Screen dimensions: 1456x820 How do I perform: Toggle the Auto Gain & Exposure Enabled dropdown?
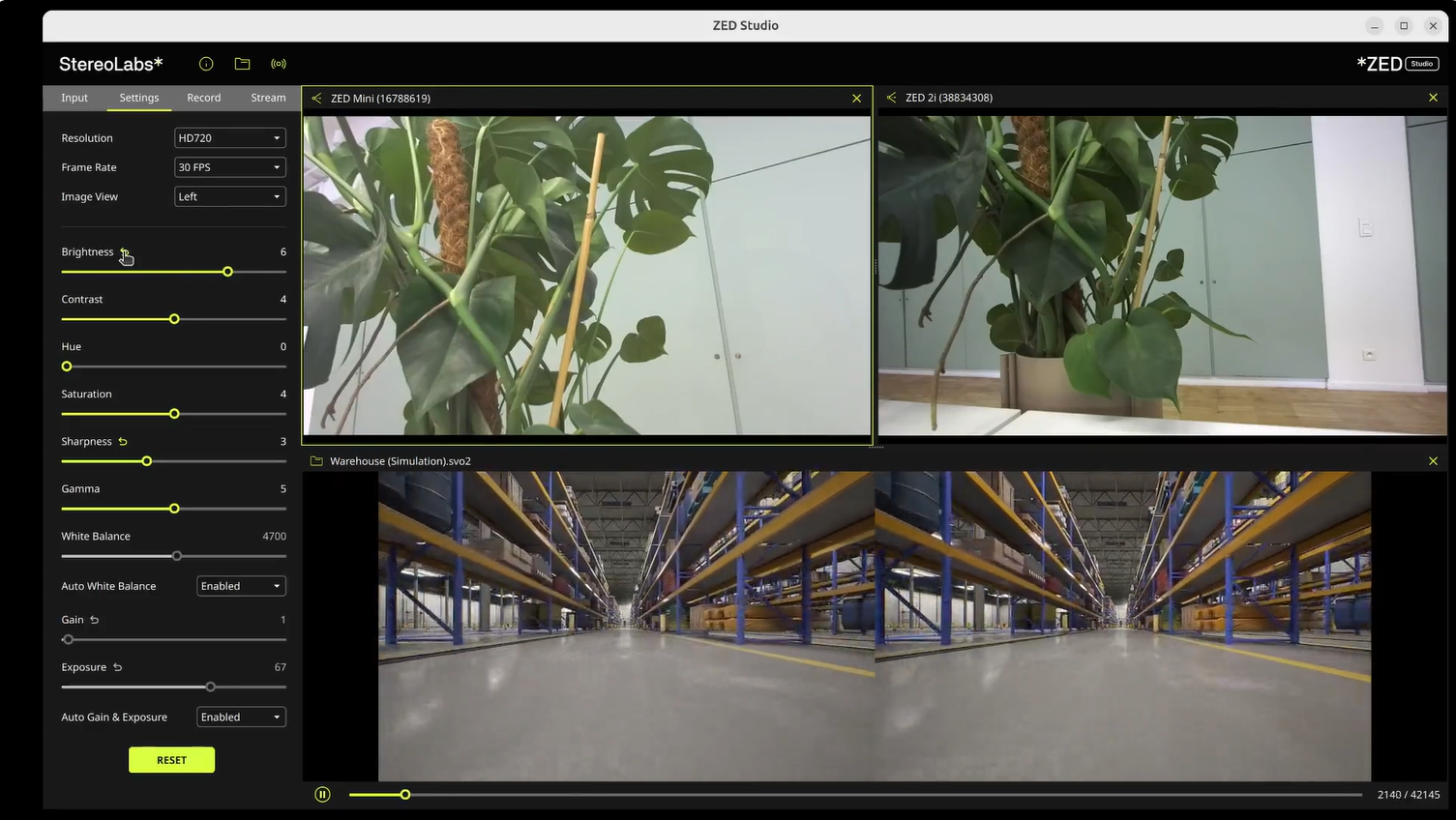coord(242,717)
